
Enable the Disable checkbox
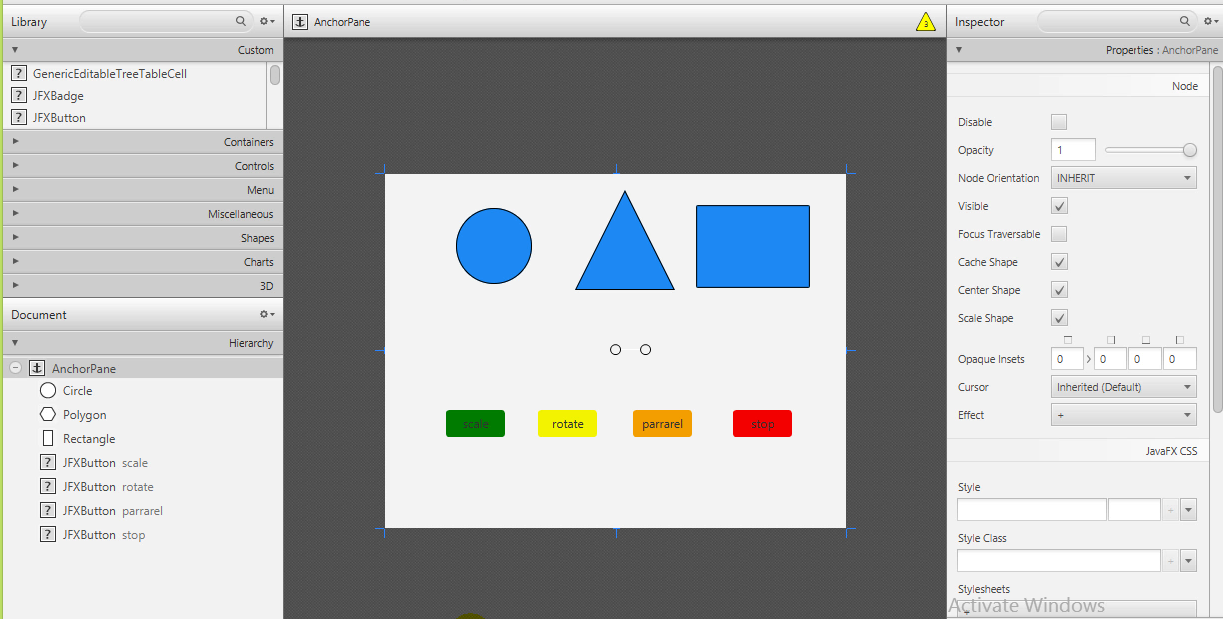coord(1059,122)
